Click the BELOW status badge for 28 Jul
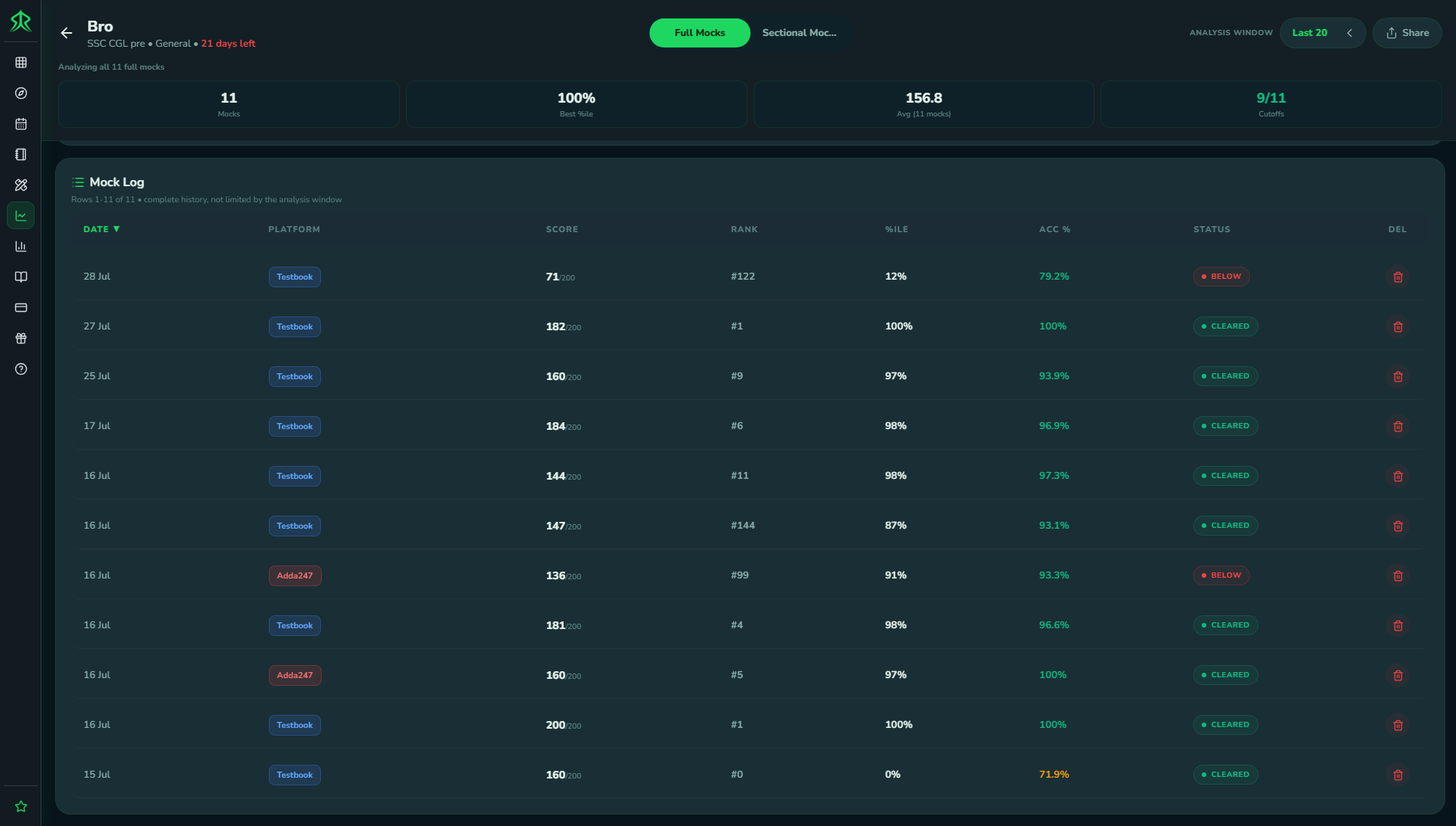Image resolution: width=1456 pixels, height=826 pixels. click(x=1221, y=277)
